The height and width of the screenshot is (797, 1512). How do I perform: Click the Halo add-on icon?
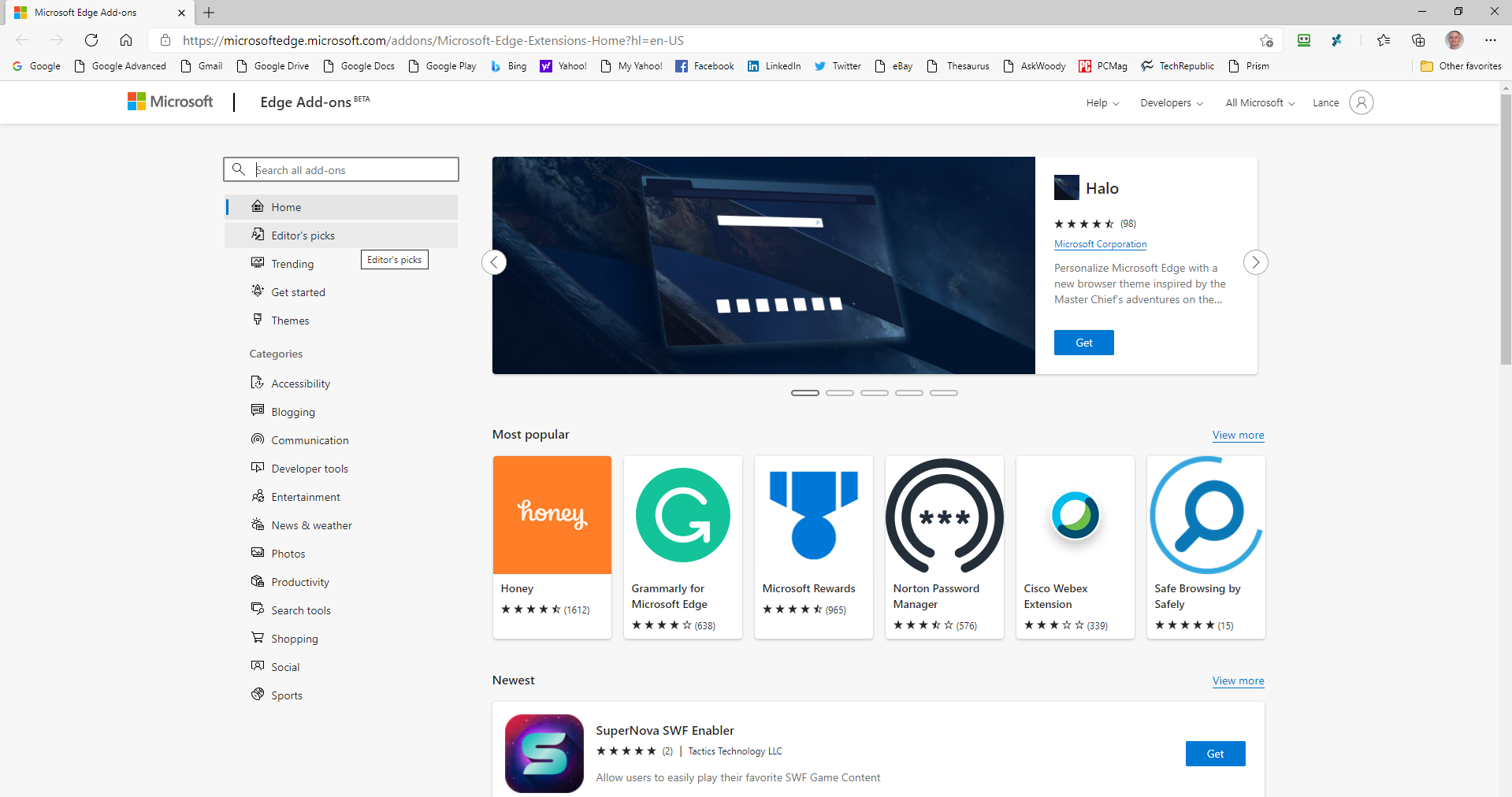1066,187
